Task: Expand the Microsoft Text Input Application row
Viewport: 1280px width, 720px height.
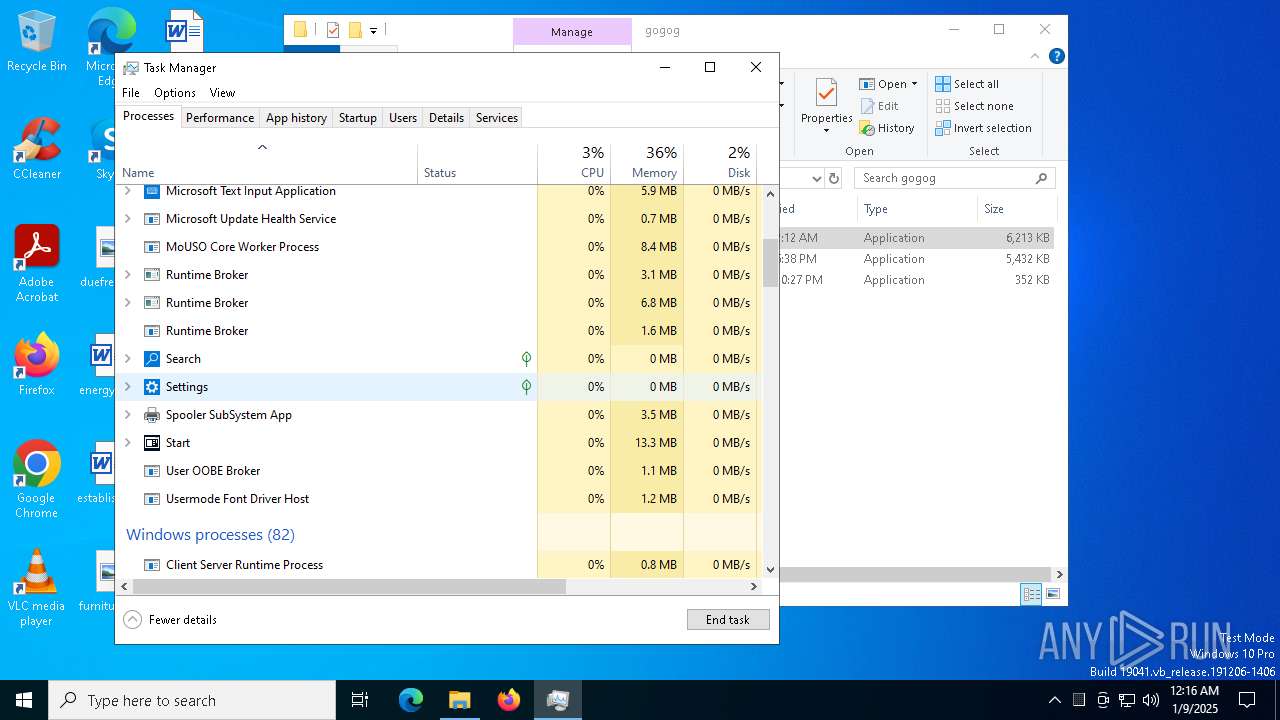Action: (127, 191)
